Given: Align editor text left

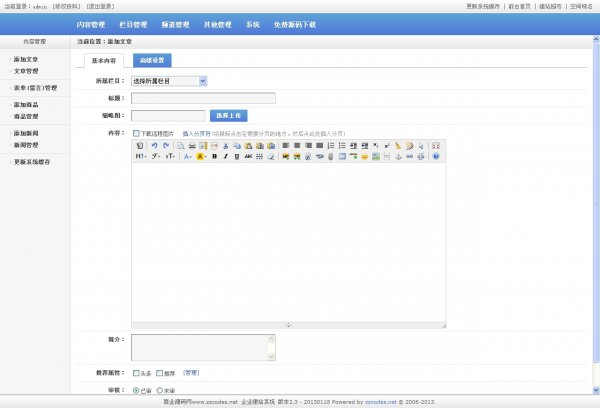Looking at the screenshot, I should tap(285, 145).
